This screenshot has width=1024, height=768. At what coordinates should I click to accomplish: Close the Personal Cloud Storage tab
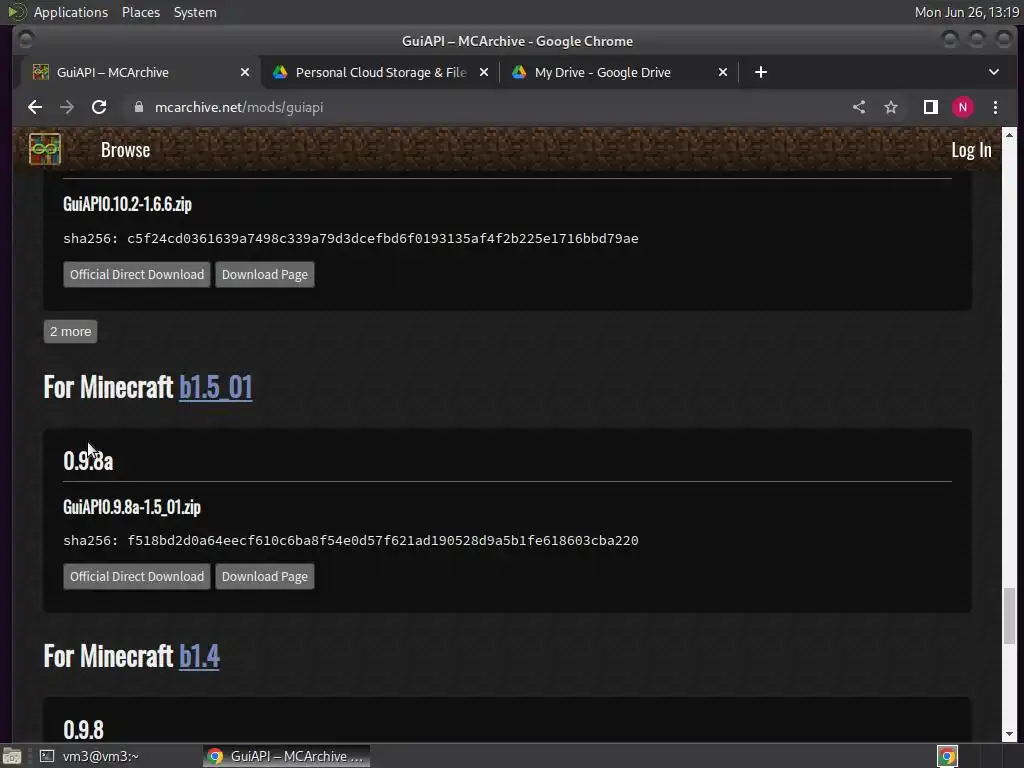(484, 72)
